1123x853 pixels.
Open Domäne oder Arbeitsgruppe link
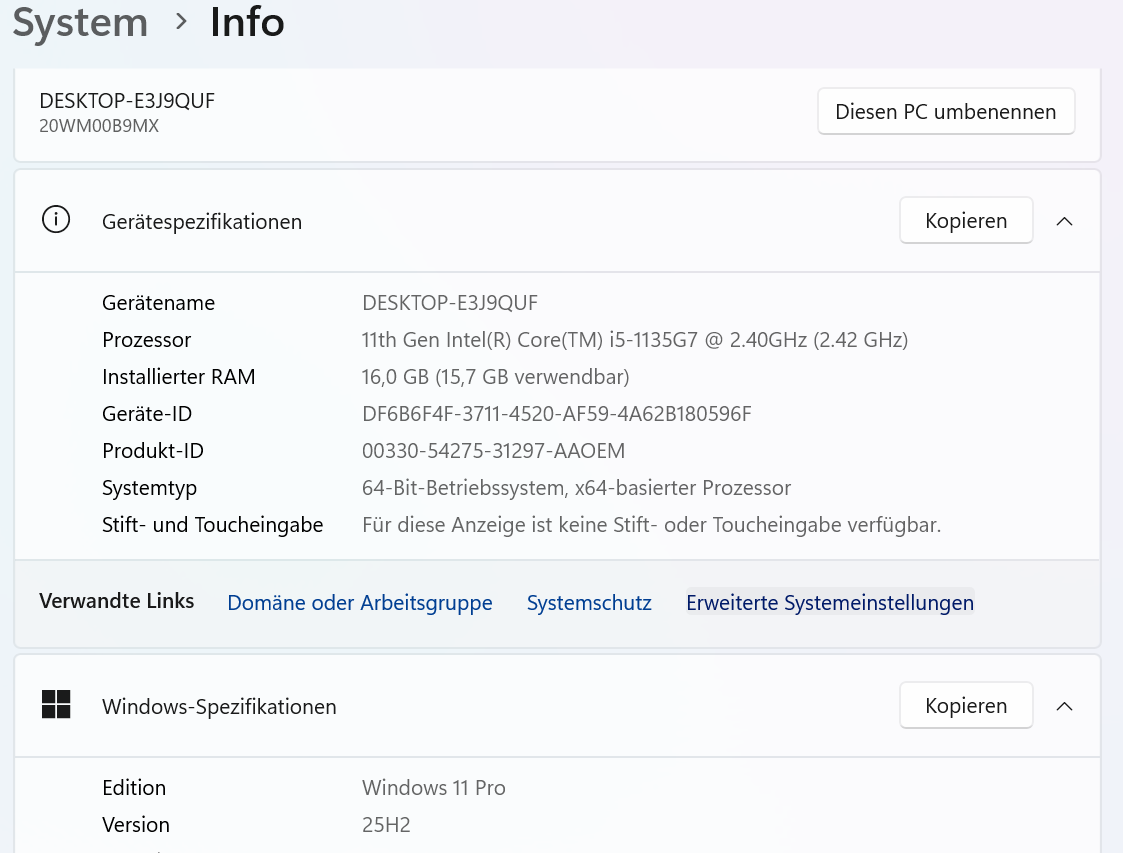[x=360, y=603]
